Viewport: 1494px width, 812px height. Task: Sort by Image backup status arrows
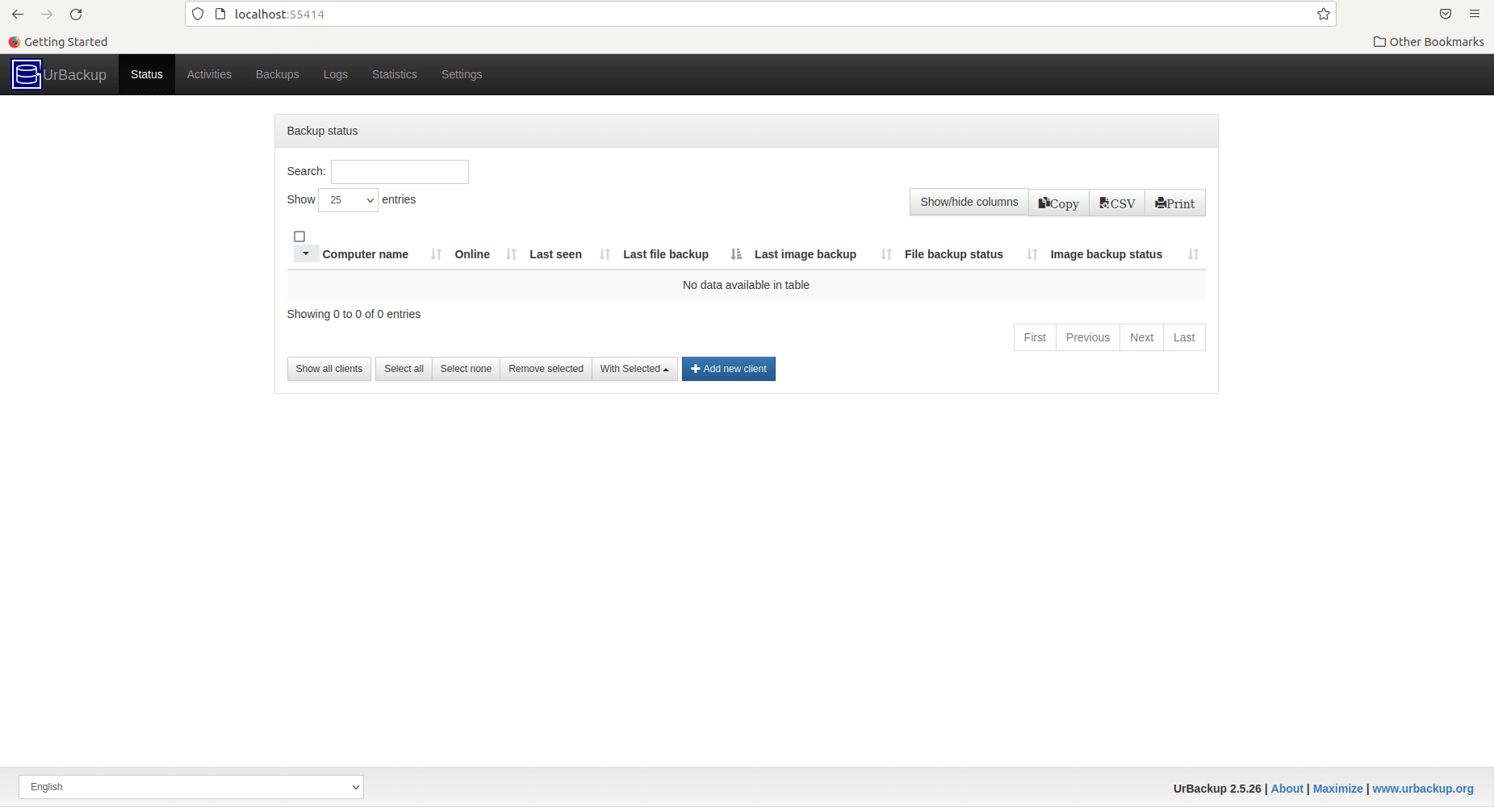click(1192, 254)
